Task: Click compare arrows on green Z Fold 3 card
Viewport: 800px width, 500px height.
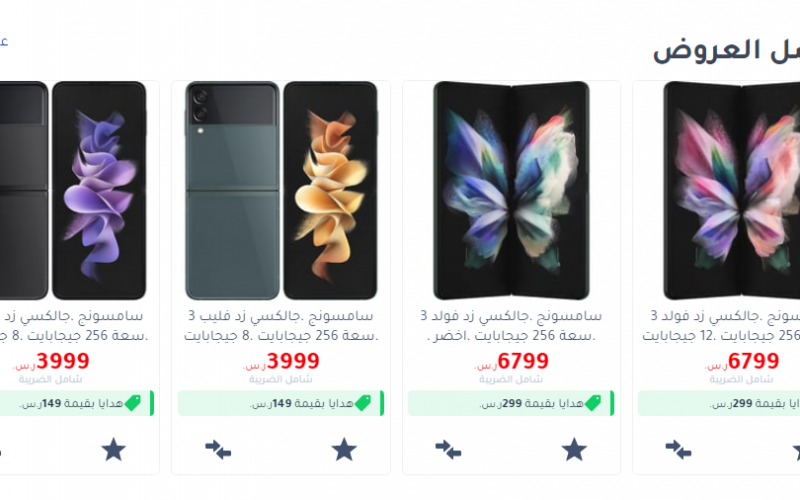Action: pos(448,450)
